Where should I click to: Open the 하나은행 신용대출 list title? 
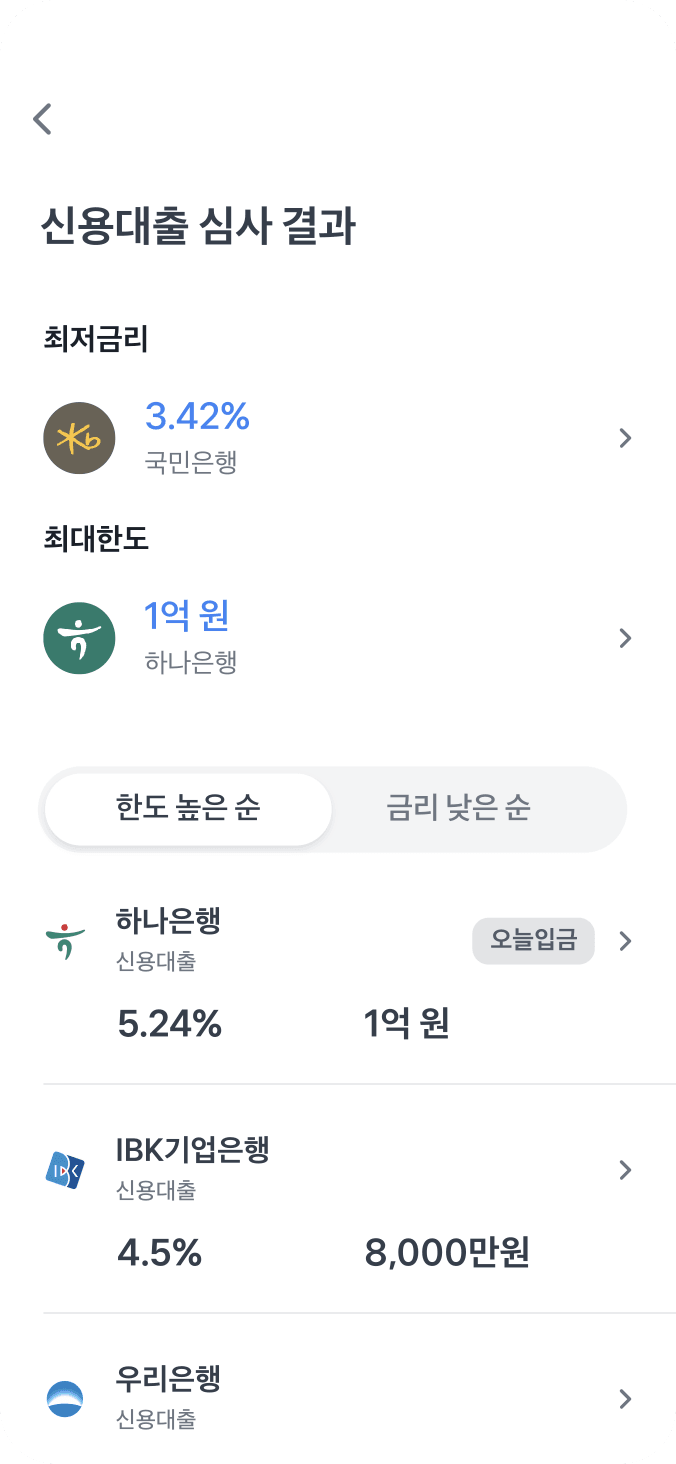(168, 921)
